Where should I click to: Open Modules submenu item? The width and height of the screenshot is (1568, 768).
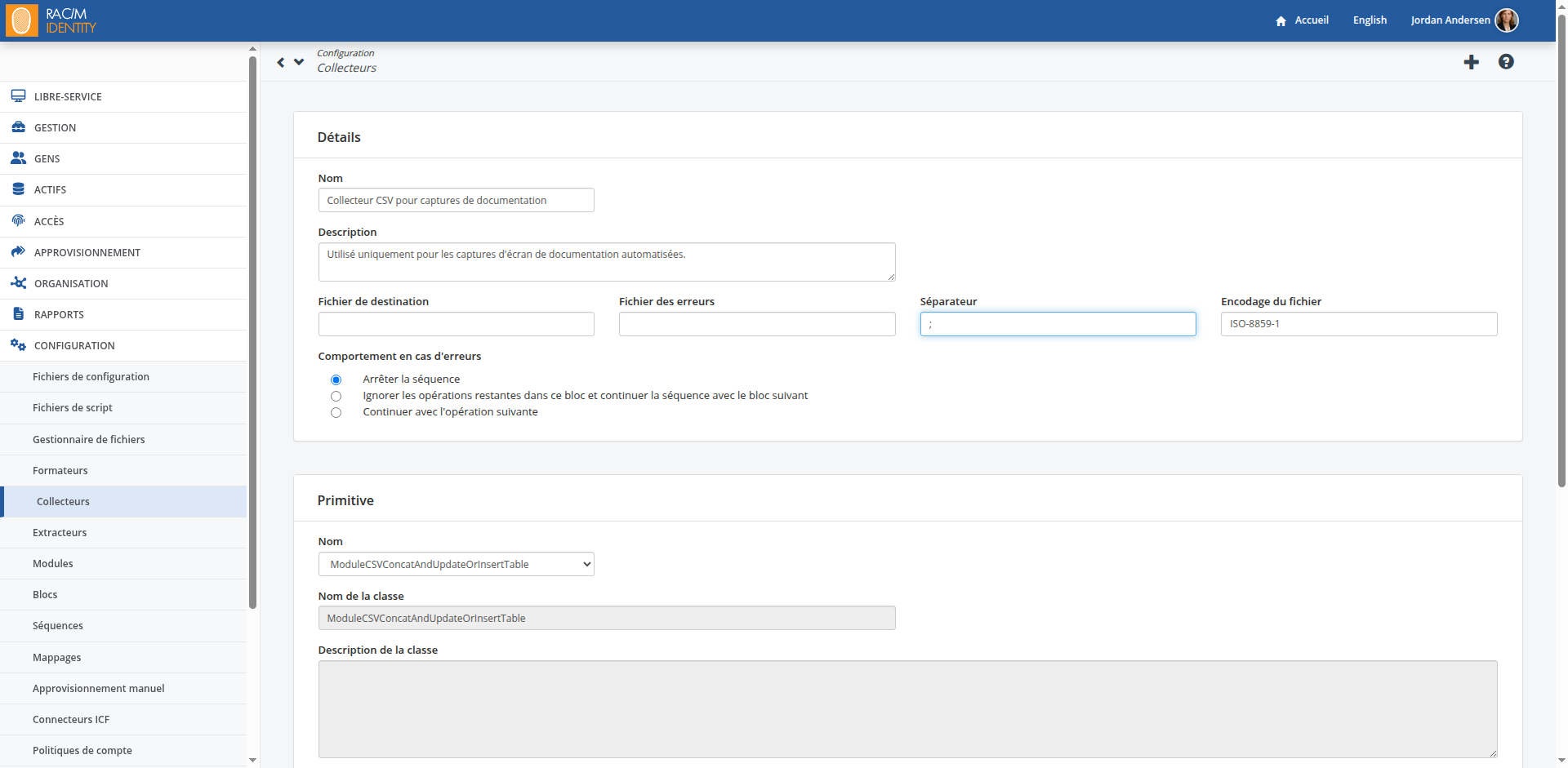coord(123,563)
